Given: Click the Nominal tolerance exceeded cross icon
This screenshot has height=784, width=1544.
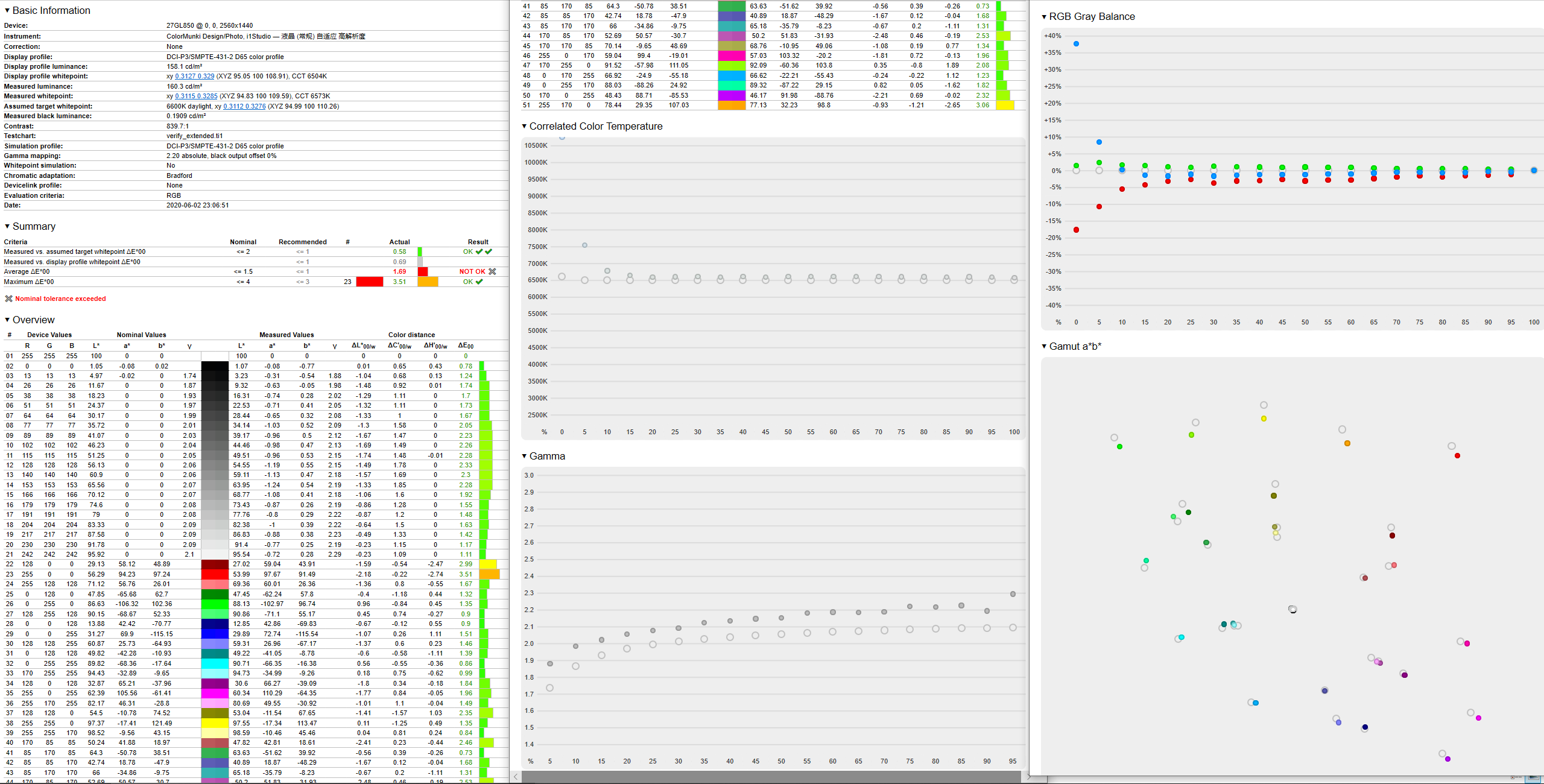Looking at the screenshot, I should [8, 299].
